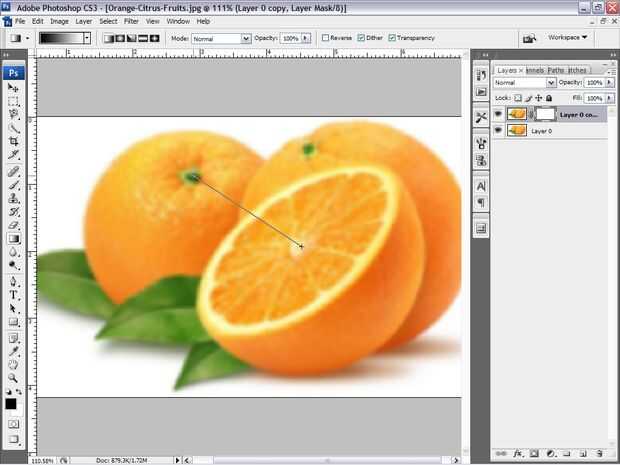Uncheck the Dither option
The height and width of the screenshot is (465, 620).
click(361, 38)
